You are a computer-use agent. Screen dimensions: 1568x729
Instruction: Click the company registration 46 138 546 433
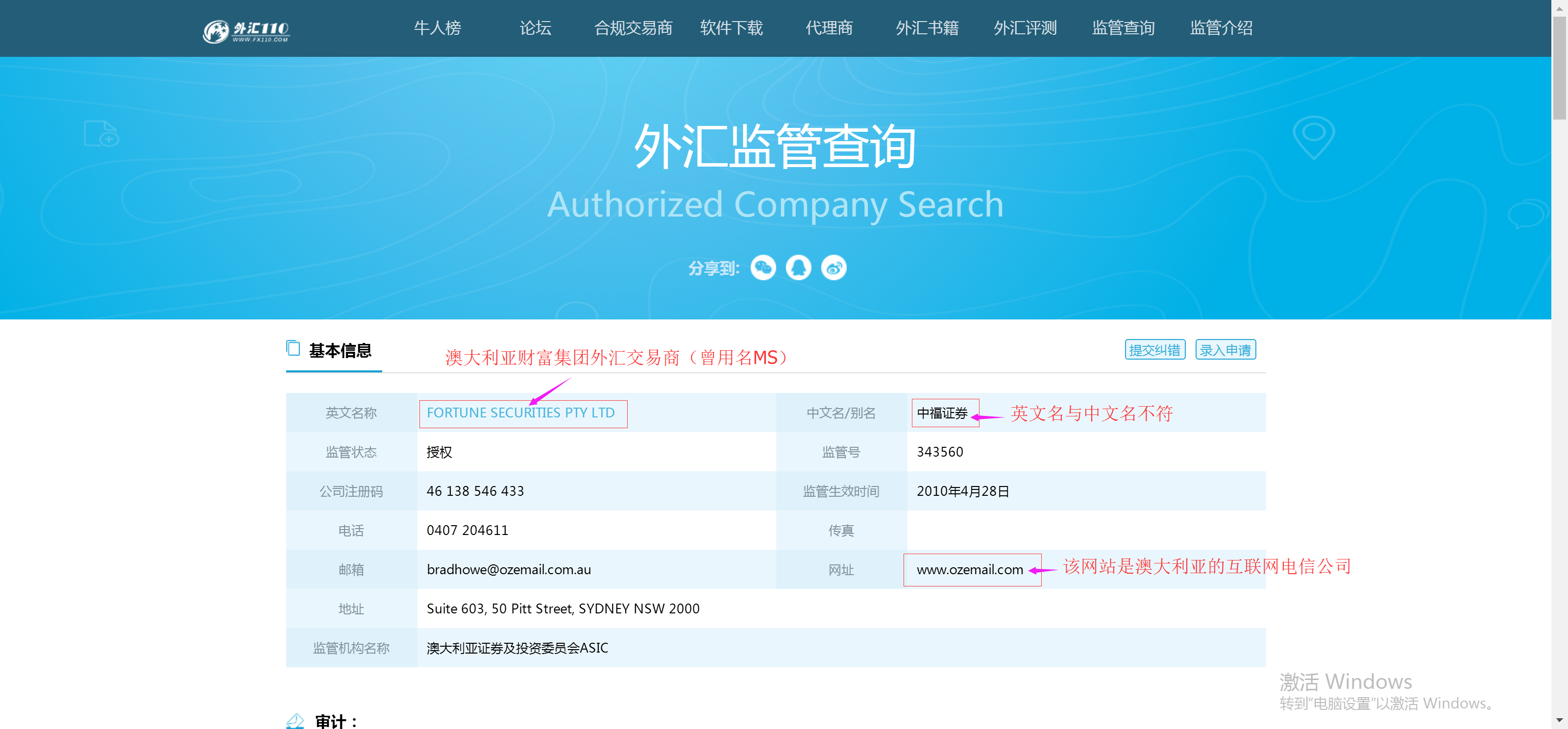[x=475, y=491]
